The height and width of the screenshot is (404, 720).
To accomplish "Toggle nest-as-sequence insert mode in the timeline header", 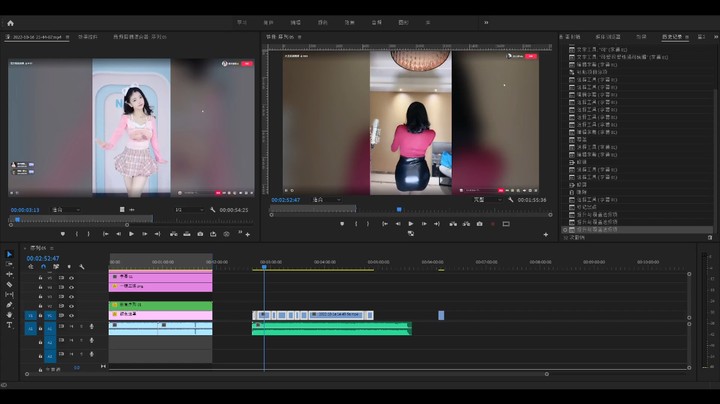I will [31, 267].
